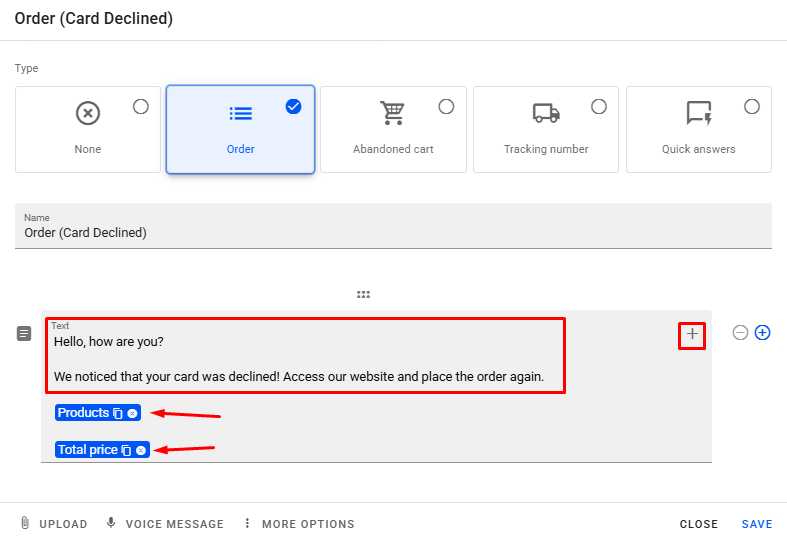Image resolution: width=787 pixels, height=540 pixels.
Task: Click the circled minus icon to remove the block
Action: click(740, 333)
